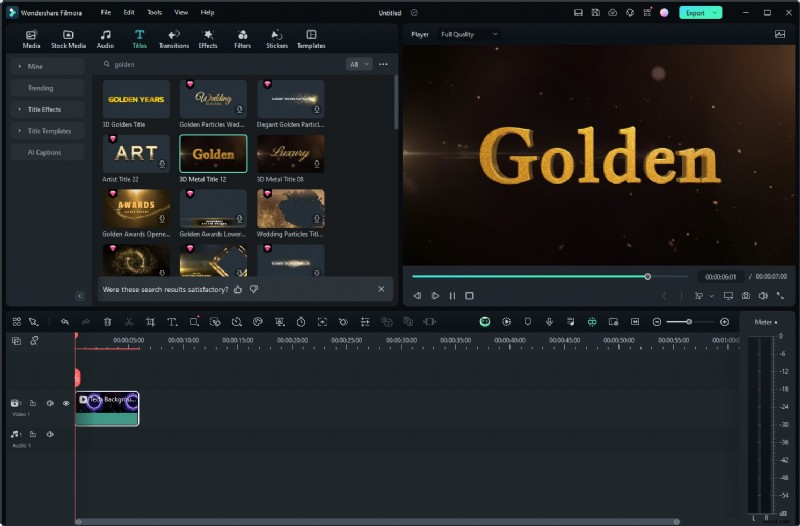Zoom out the timeline with minus icon
The width and height of the screenshot is (800, 526).
[x=657, y=322]
